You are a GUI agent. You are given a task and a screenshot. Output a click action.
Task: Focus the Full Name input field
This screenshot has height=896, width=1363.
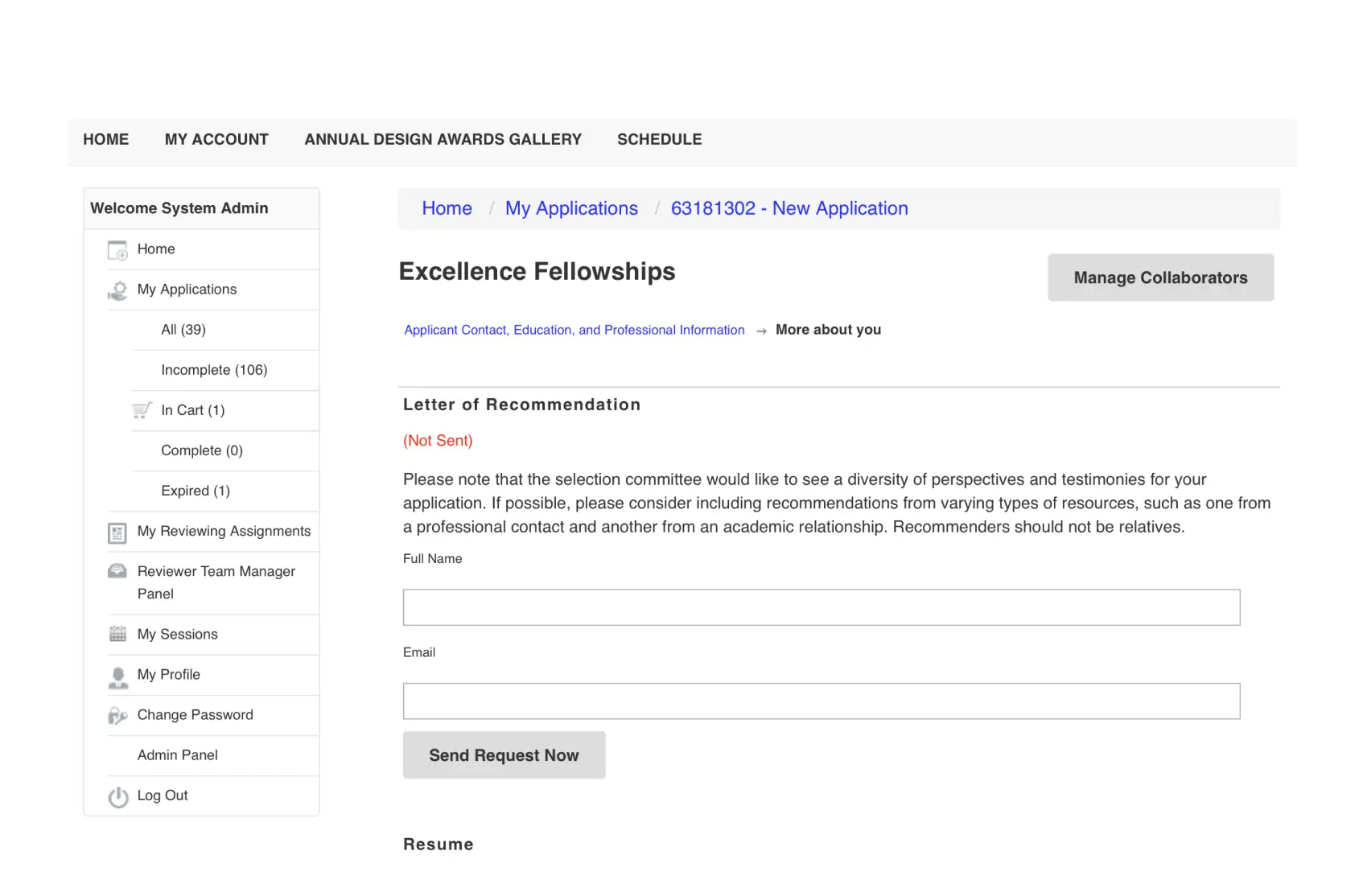pos(821,607)
